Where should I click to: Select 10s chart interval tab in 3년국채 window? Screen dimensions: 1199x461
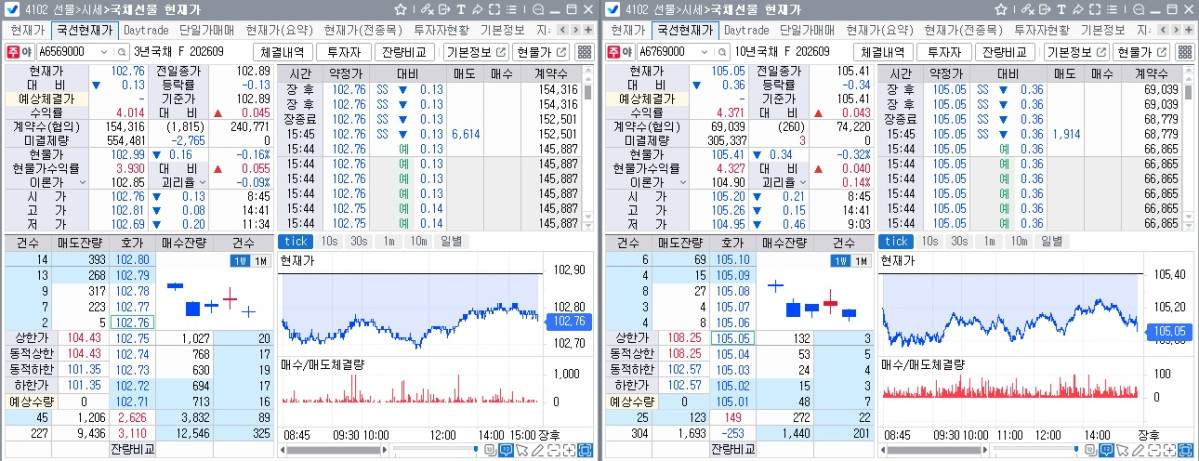[x=330, y=241]
